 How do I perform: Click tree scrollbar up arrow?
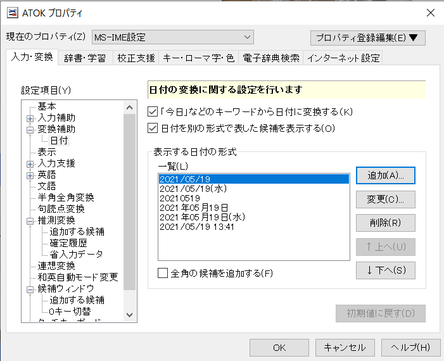[x=130, y=107]
